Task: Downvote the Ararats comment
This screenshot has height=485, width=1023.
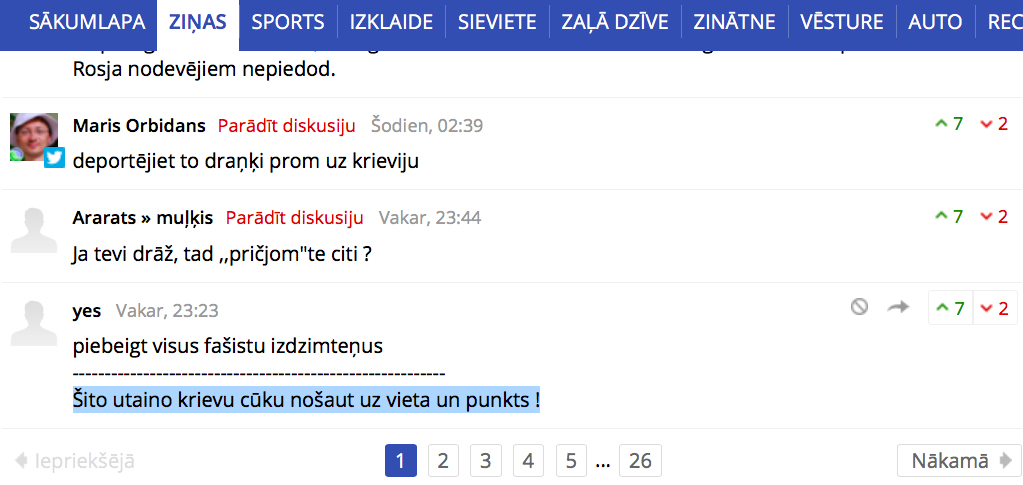Action: coord(994,216)
